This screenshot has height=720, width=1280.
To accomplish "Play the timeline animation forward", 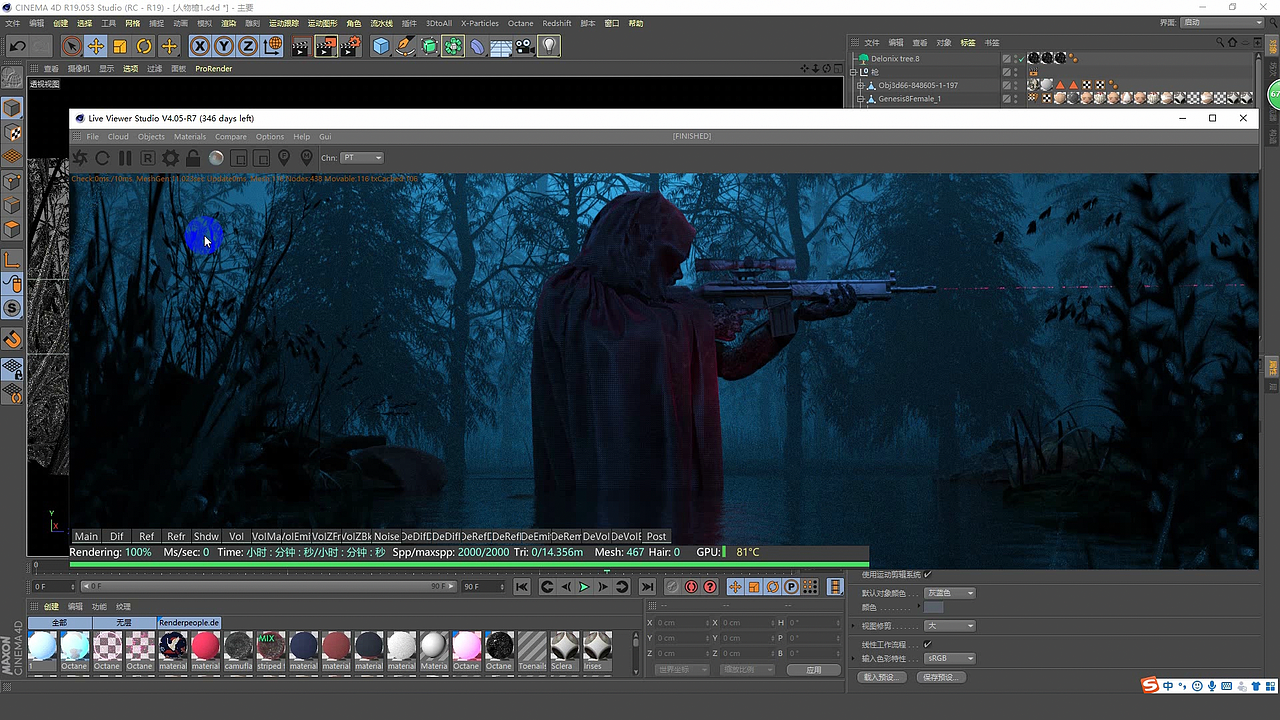I will coord(584,587).
